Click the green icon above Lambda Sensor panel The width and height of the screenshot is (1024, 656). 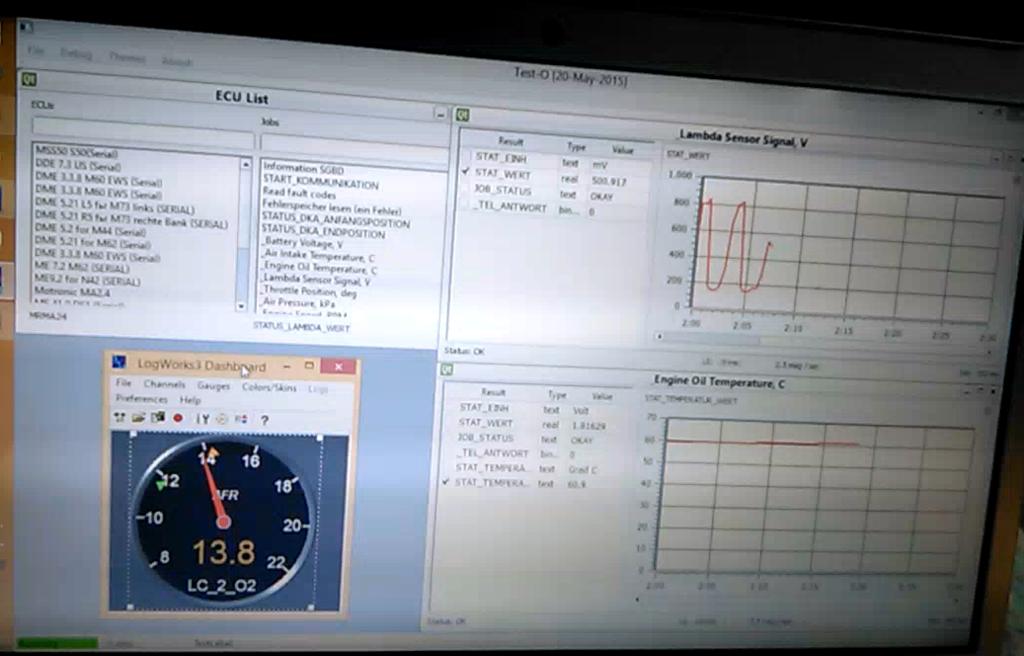click(463, 115)
